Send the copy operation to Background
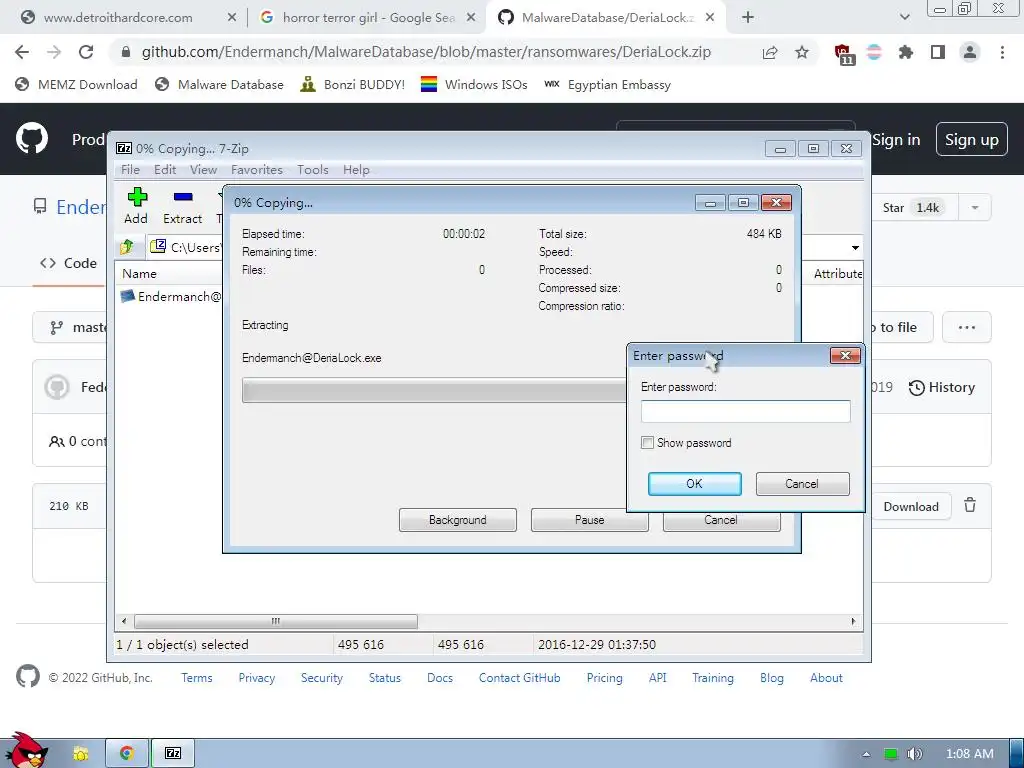 (457, 520)
